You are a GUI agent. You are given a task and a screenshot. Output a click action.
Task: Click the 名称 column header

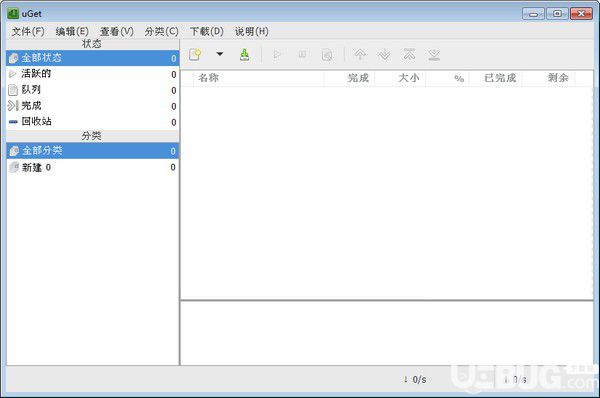pos(259,78)
